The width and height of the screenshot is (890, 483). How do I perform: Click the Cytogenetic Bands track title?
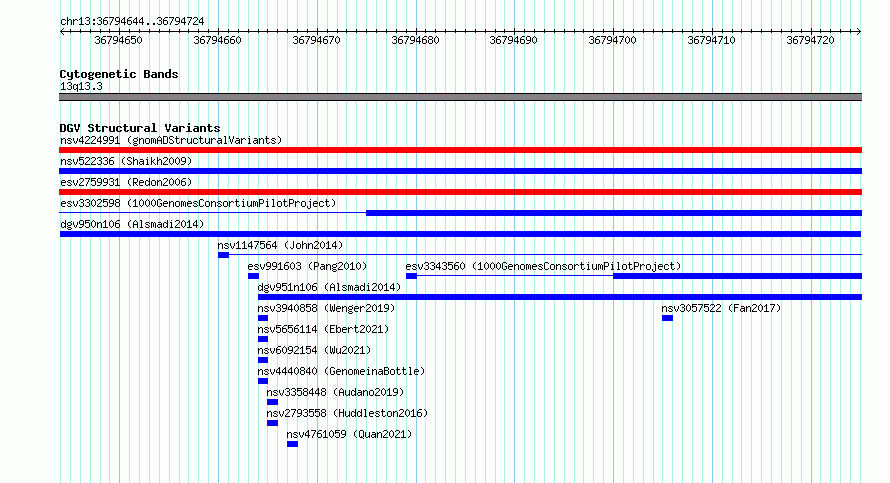119,74
